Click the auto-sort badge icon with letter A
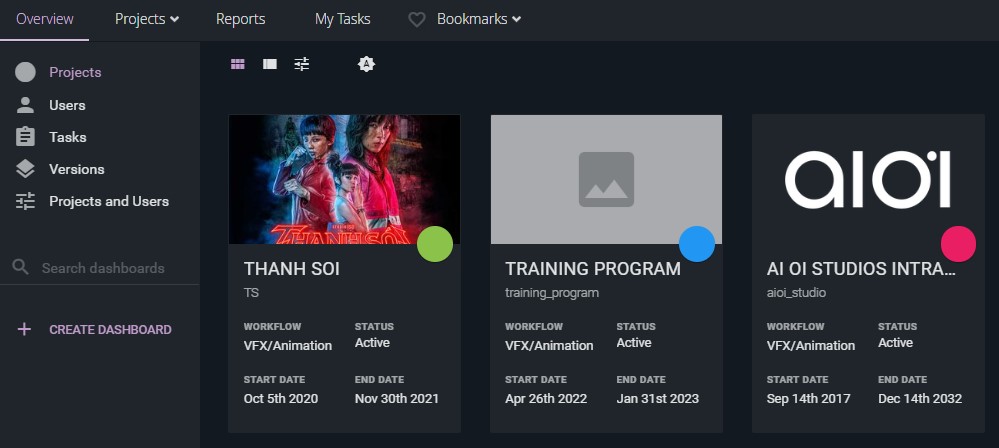 click(x=366, y=64)
